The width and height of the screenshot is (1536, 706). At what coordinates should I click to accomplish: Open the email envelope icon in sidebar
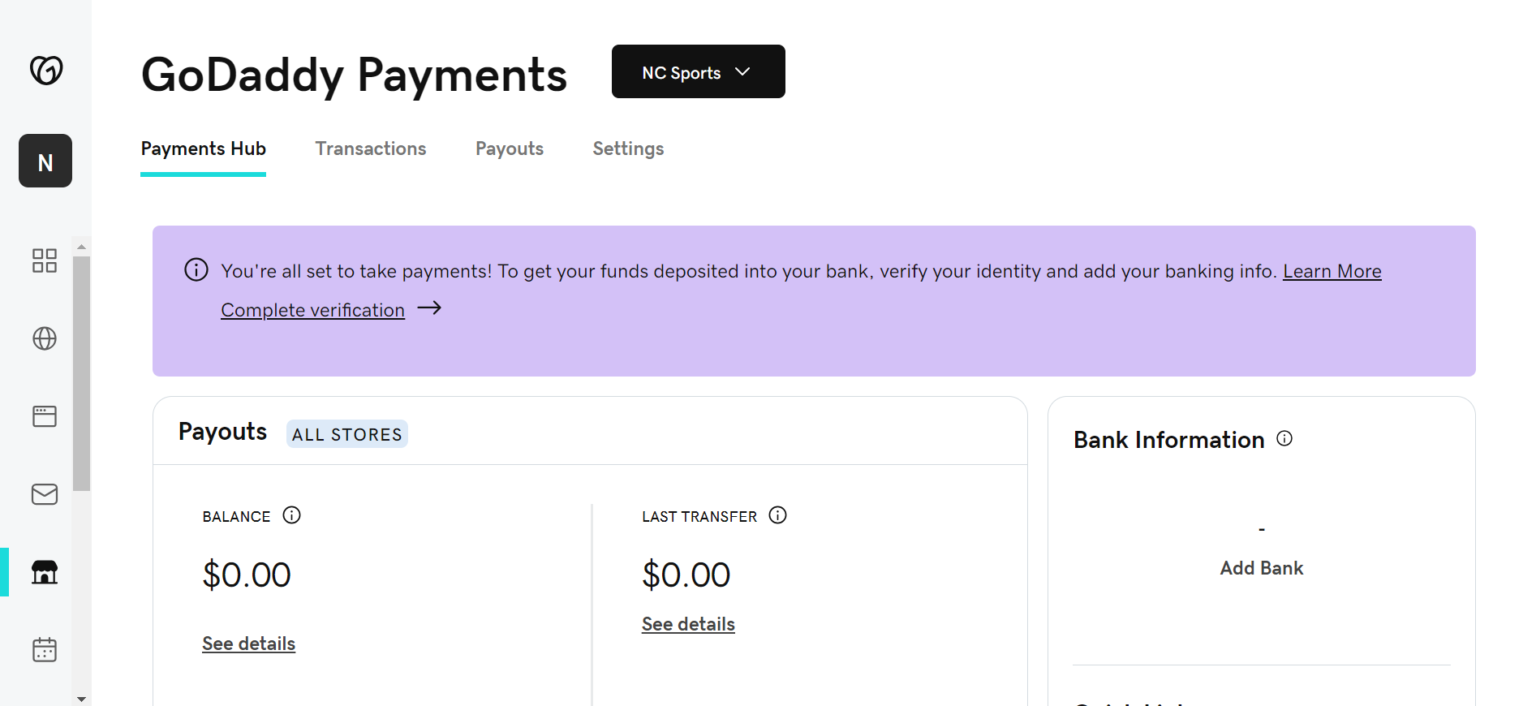pyautogui.click(x=45, y=494)
